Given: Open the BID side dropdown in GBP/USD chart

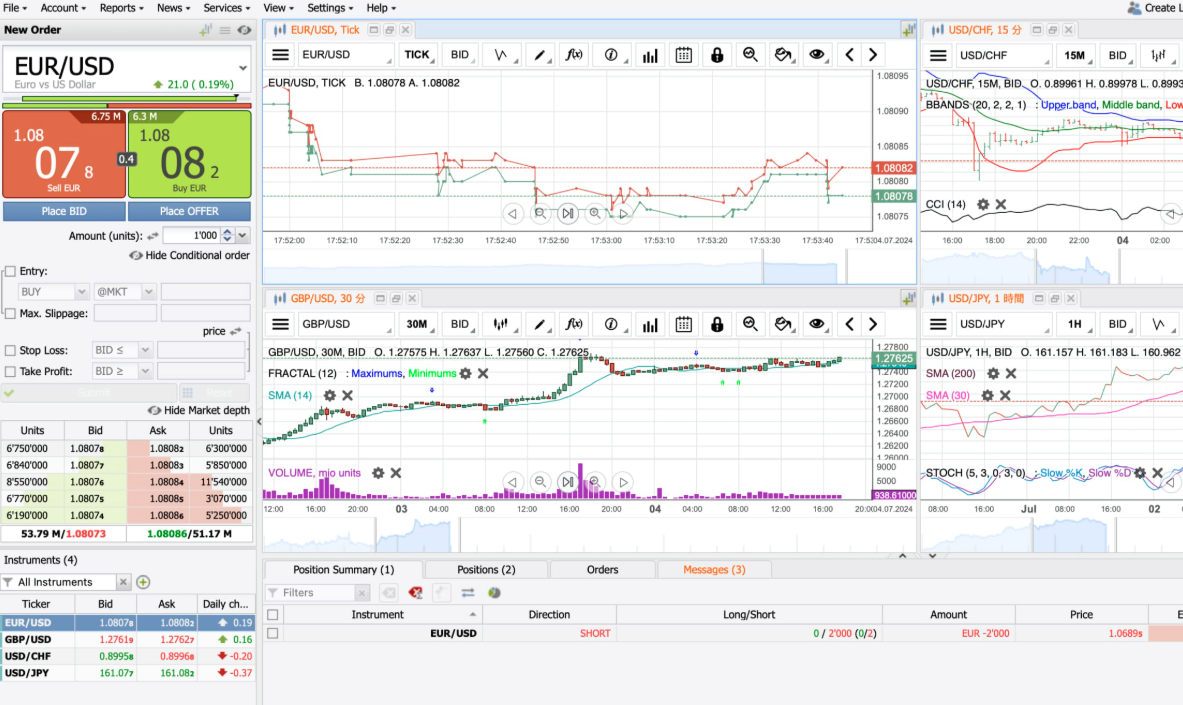Looking at the screenshot, I should tap(460, 325).
